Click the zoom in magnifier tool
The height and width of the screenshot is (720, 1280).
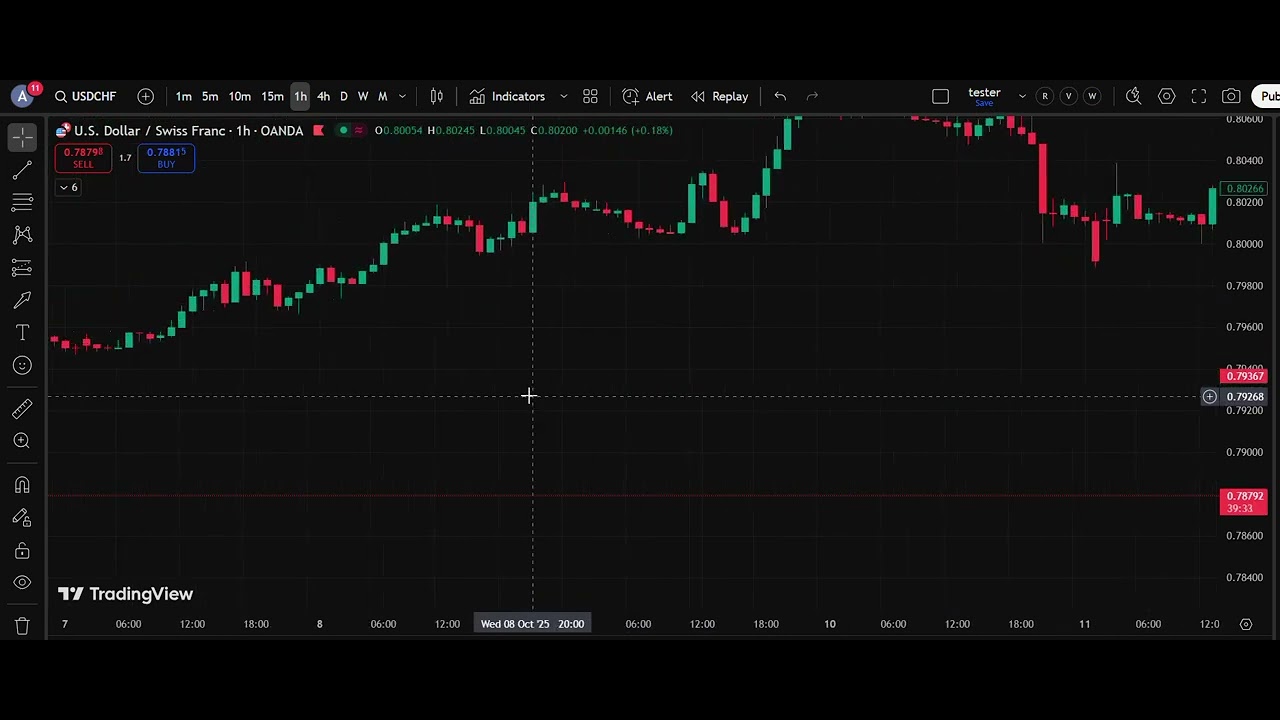[x=22, y=441]
